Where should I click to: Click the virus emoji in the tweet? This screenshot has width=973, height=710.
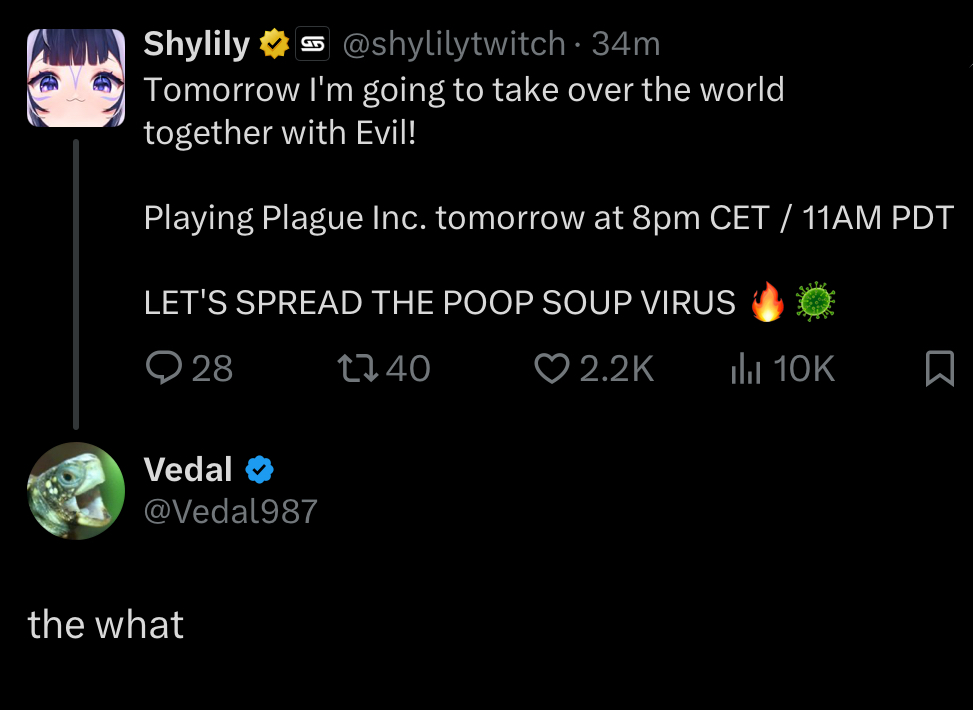point(815,302)
